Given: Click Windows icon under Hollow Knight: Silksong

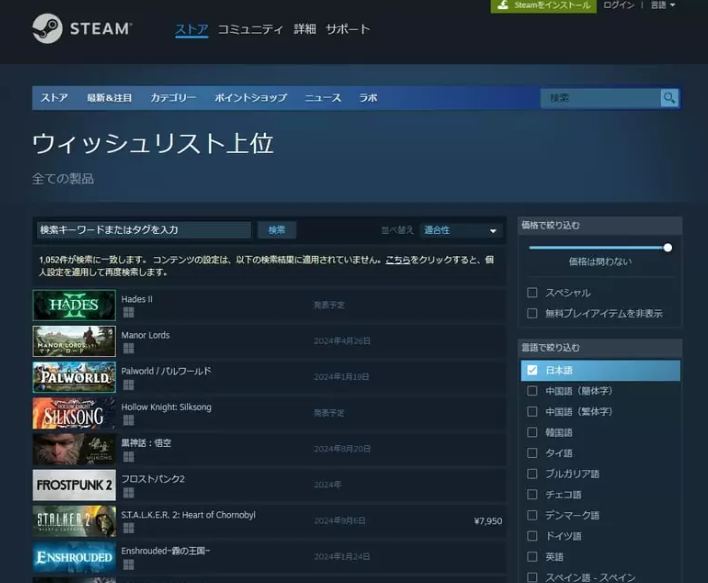Looking at the screenshot, I should (129, 420).
